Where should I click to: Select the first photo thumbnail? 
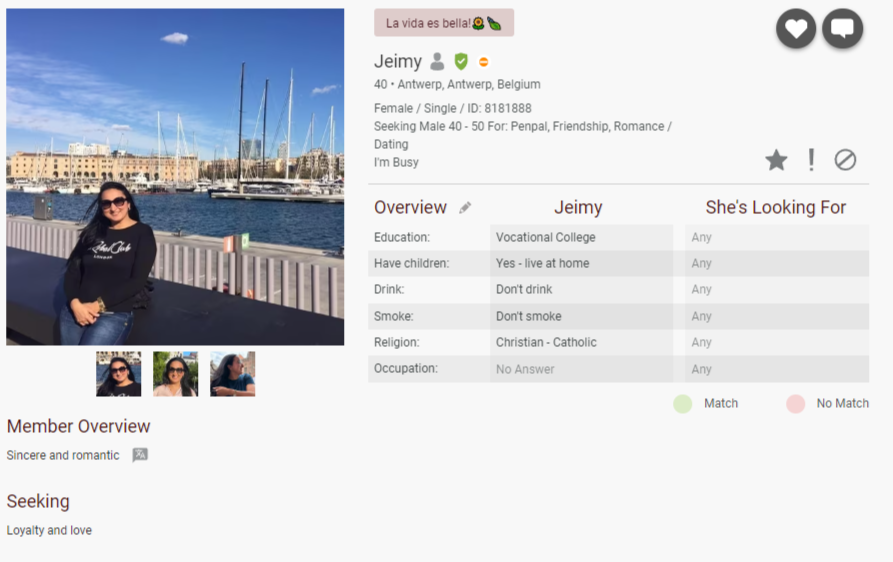coord(118,374)
